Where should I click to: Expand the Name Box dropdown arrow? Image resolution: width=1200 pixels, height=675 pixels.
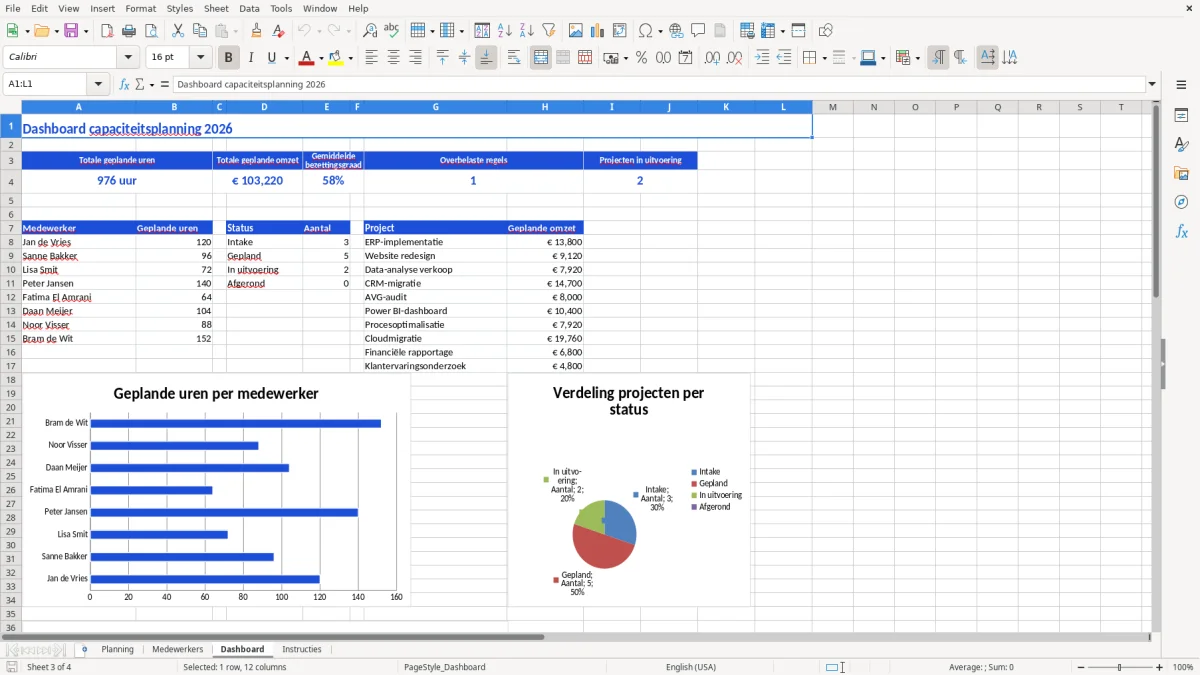pyautogui.click(x=98, y=85)
